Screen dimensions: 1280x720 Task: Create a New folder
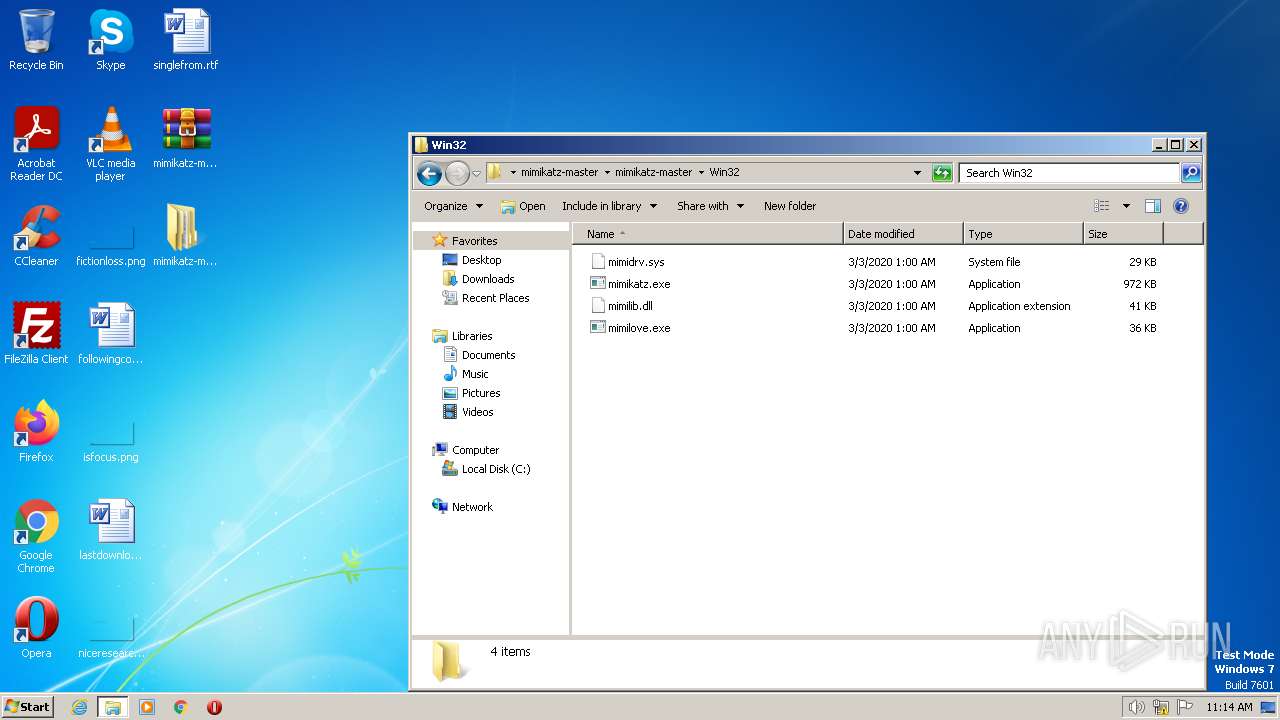click(790, 206)
